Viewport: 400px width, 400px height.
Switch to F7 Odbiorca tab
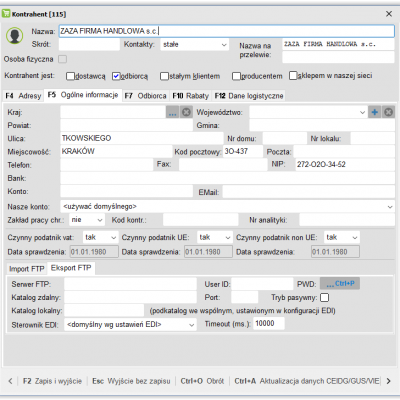[x=145, y=96]
